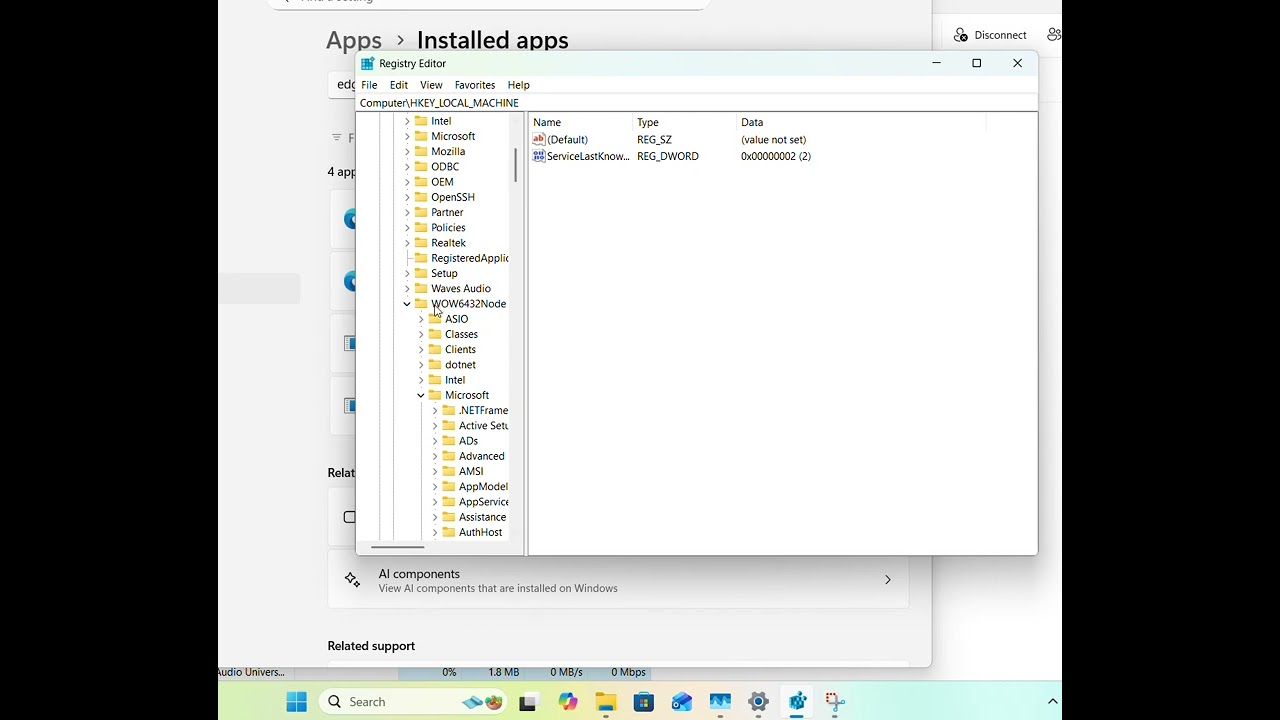Collapse the Microsoft key under WOW6432Node
The width and height of the screenshot is (1280, 720).
(421, 395)
